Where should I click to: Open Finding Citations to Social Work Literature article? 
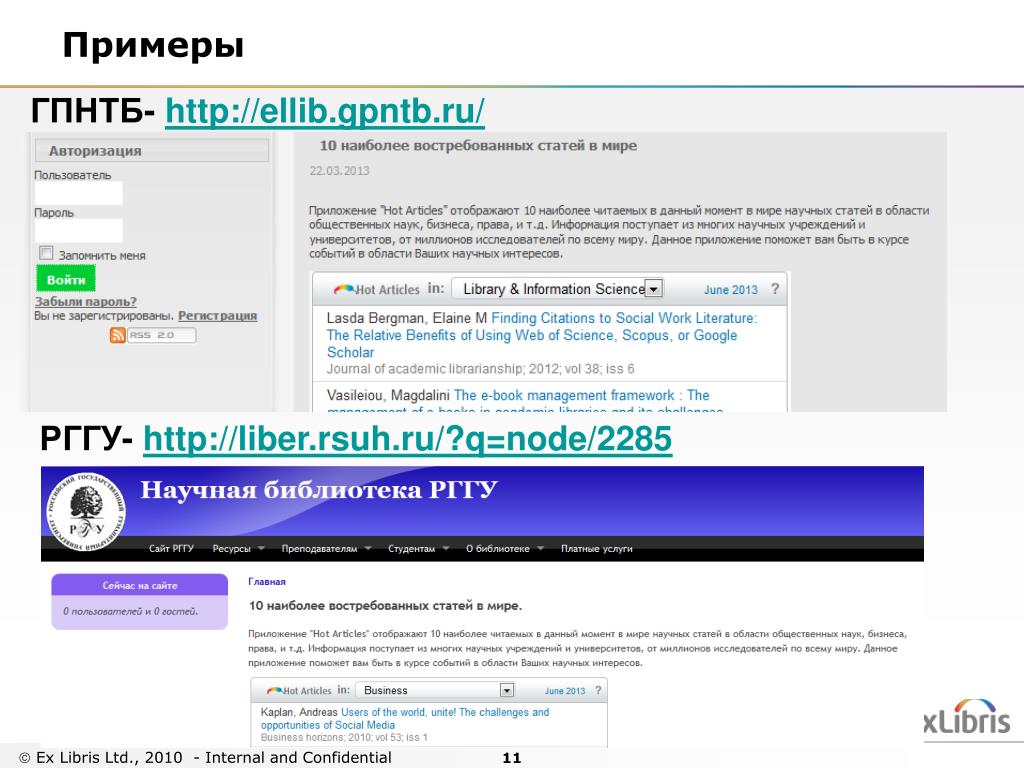pos(542,335)
